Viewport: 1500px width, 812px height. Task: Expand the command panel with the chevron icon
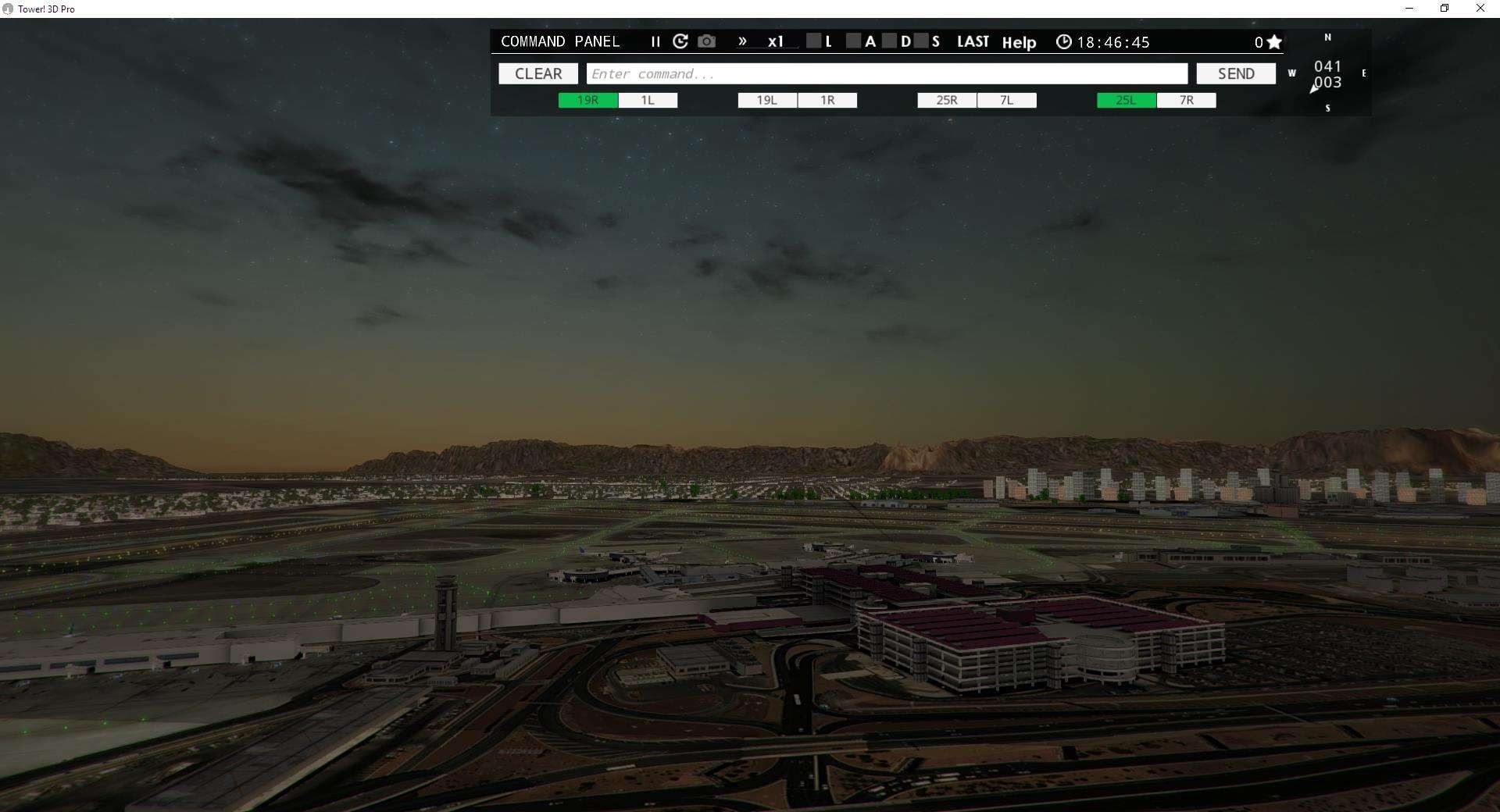pyautogui.click(x=742, y=41)
